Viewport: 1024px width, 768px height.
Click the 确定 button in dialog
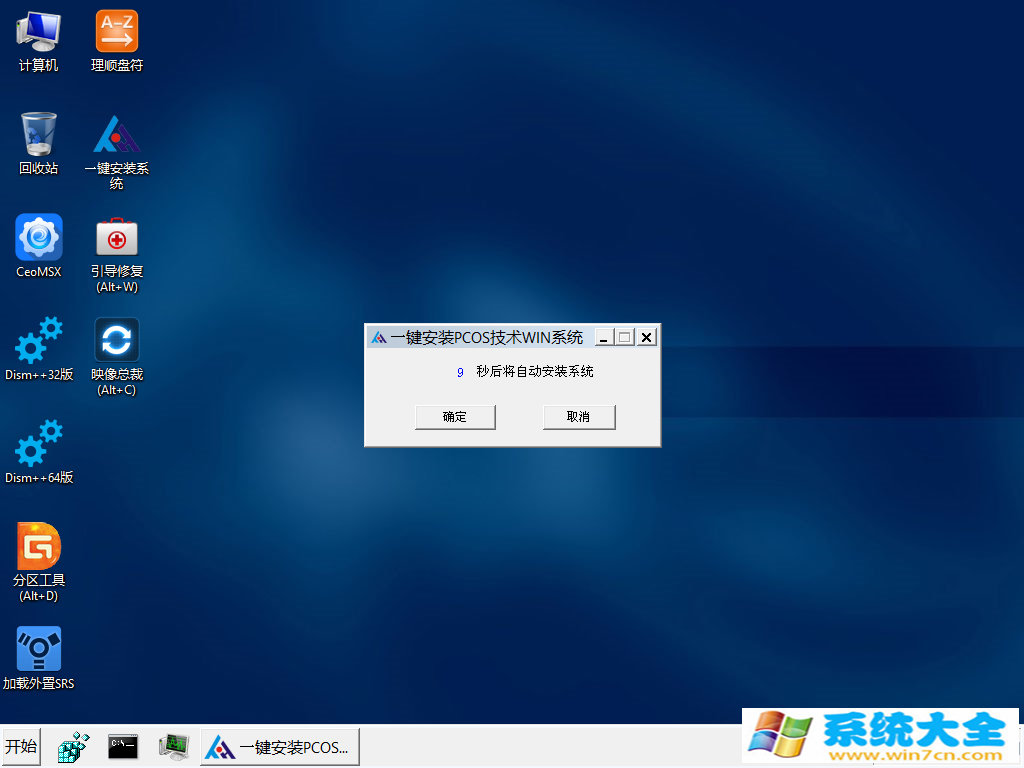(455, 417)
